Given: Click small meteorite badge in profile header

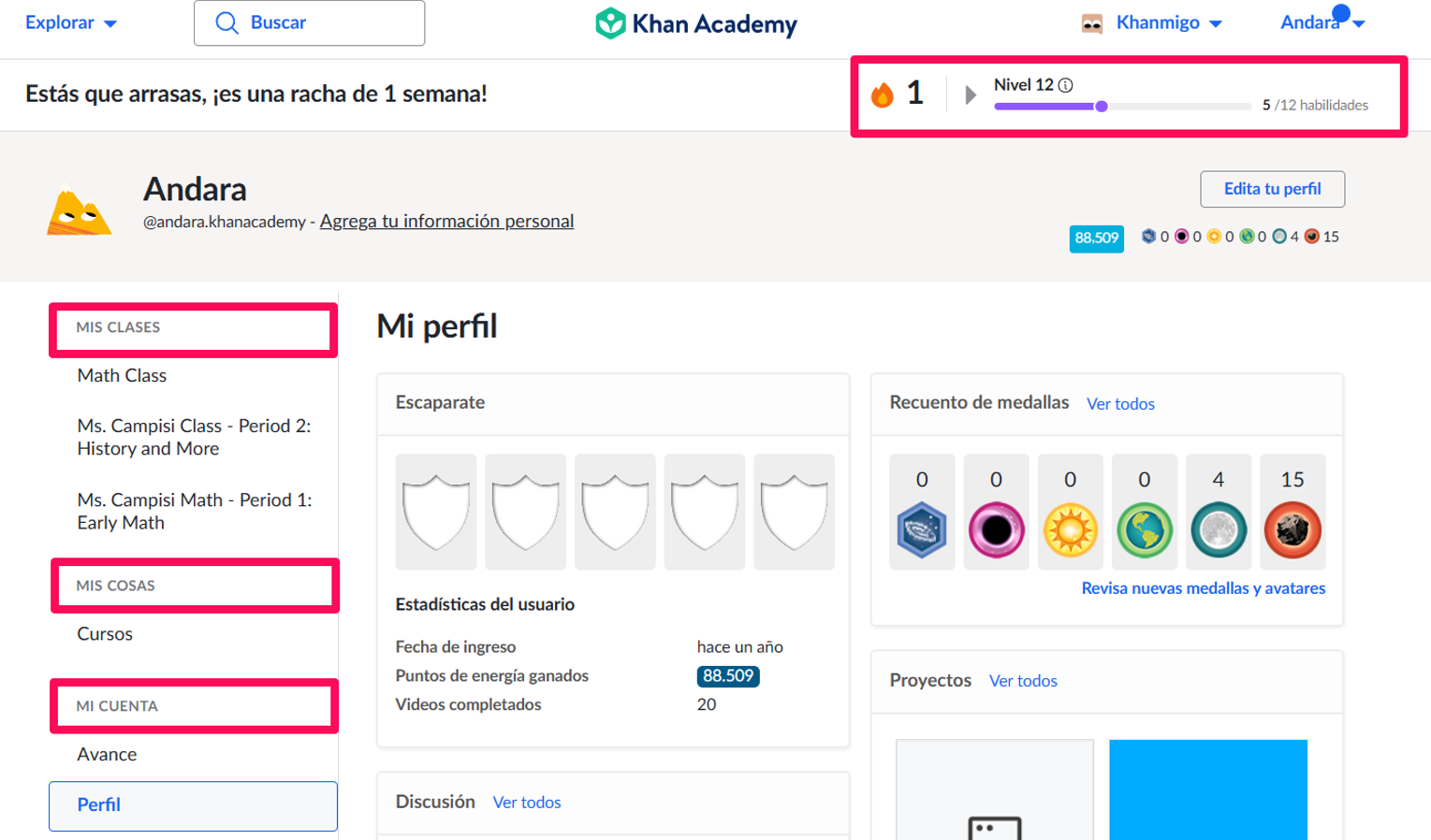Looking at the screenshot, I should tap(1312, 237).
